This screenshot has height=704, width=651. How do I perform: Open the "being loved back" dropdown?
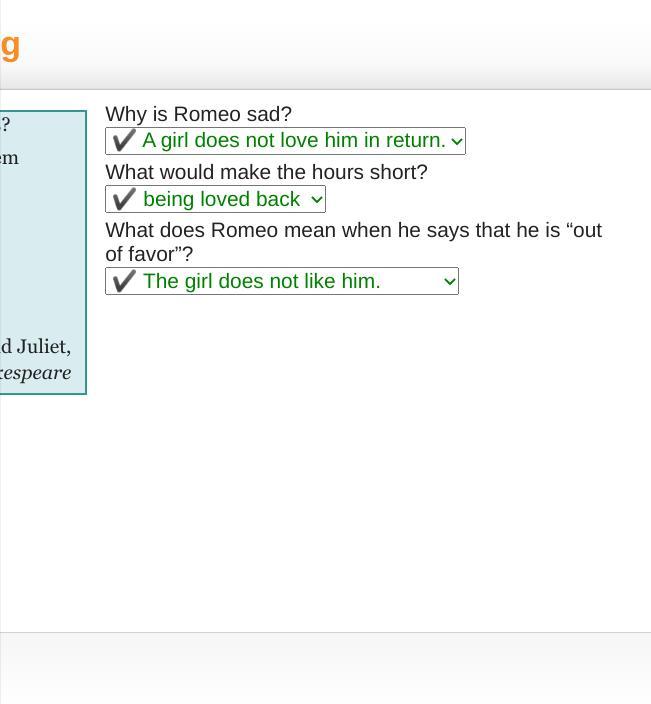pyautogui.click(x=216, y=199)
